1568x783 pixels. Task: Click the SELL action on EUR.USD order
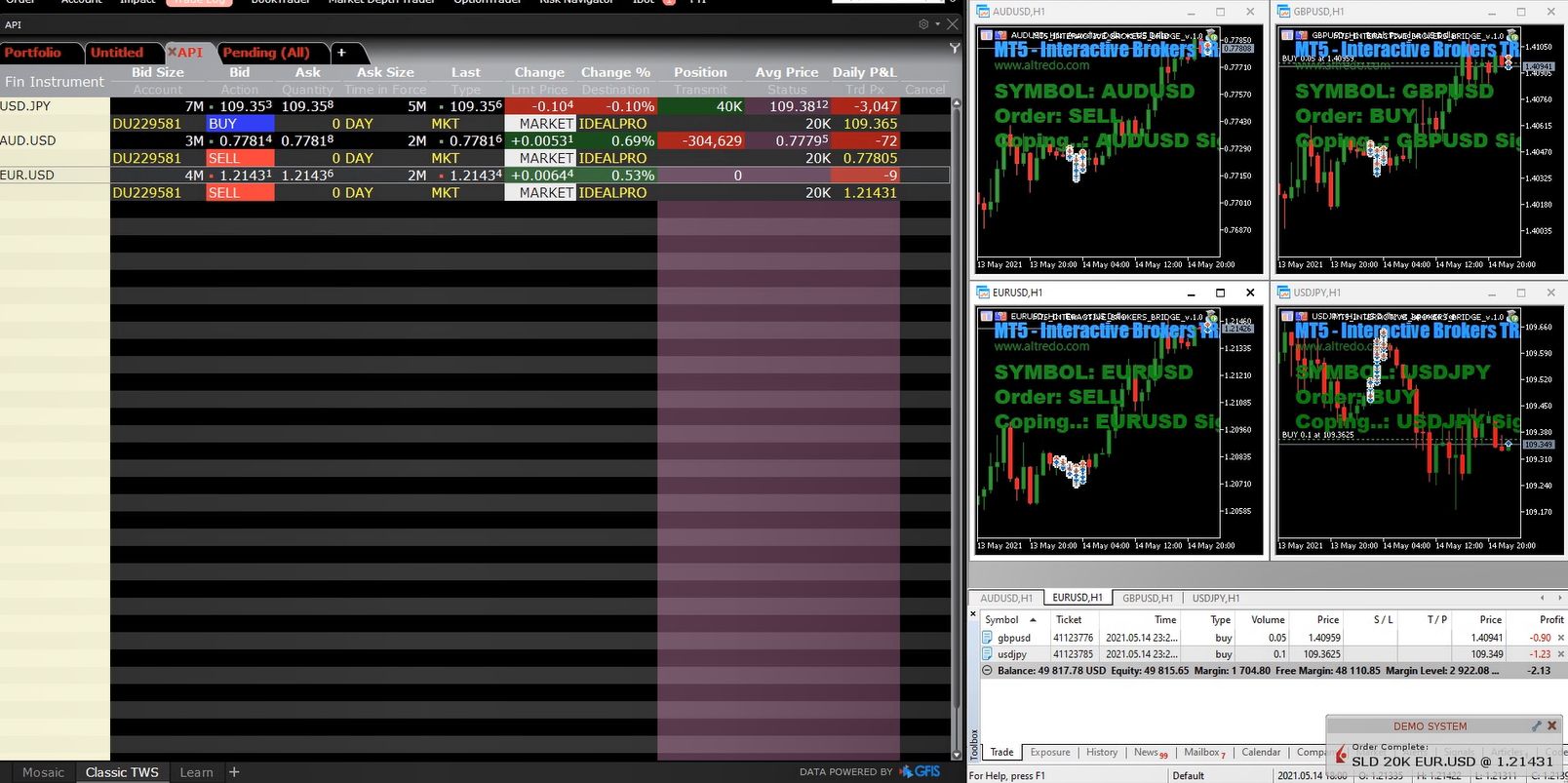pos(240,193)
